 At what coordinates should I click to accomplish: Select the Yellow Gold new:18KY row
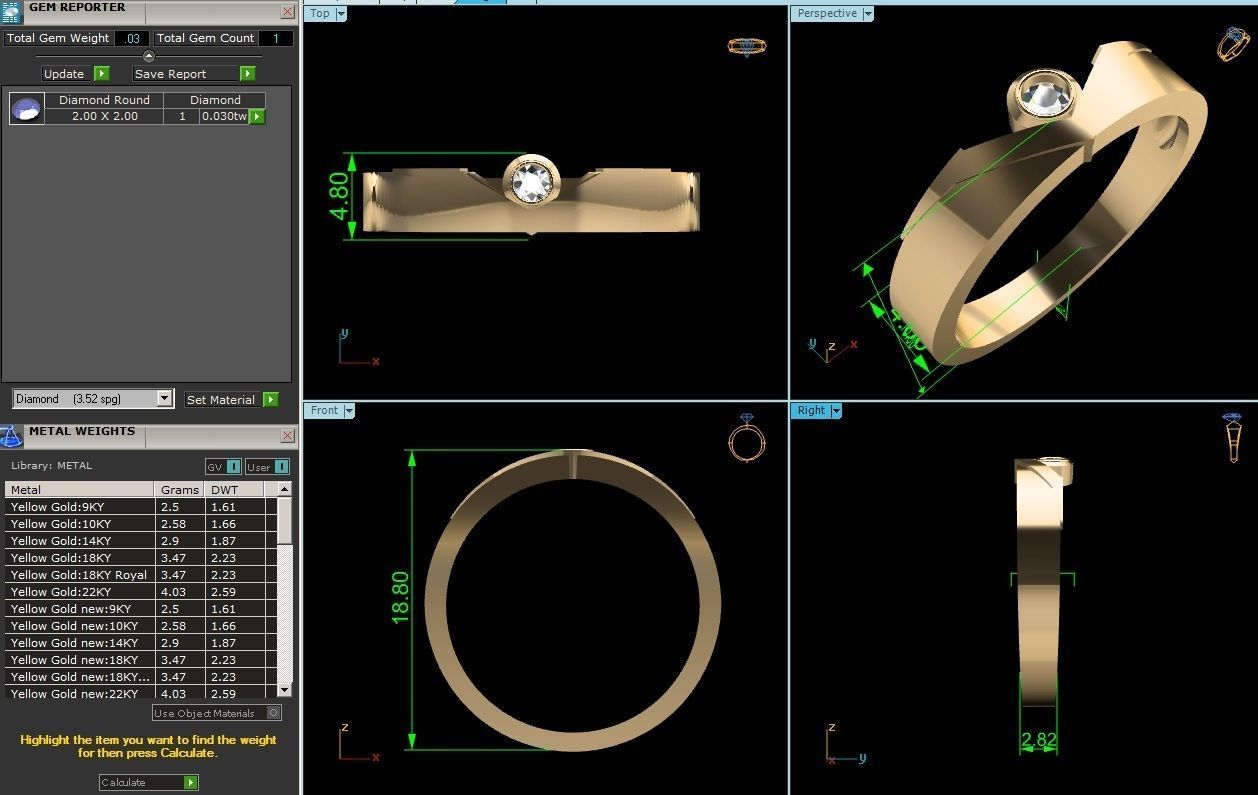pos(141,660)
